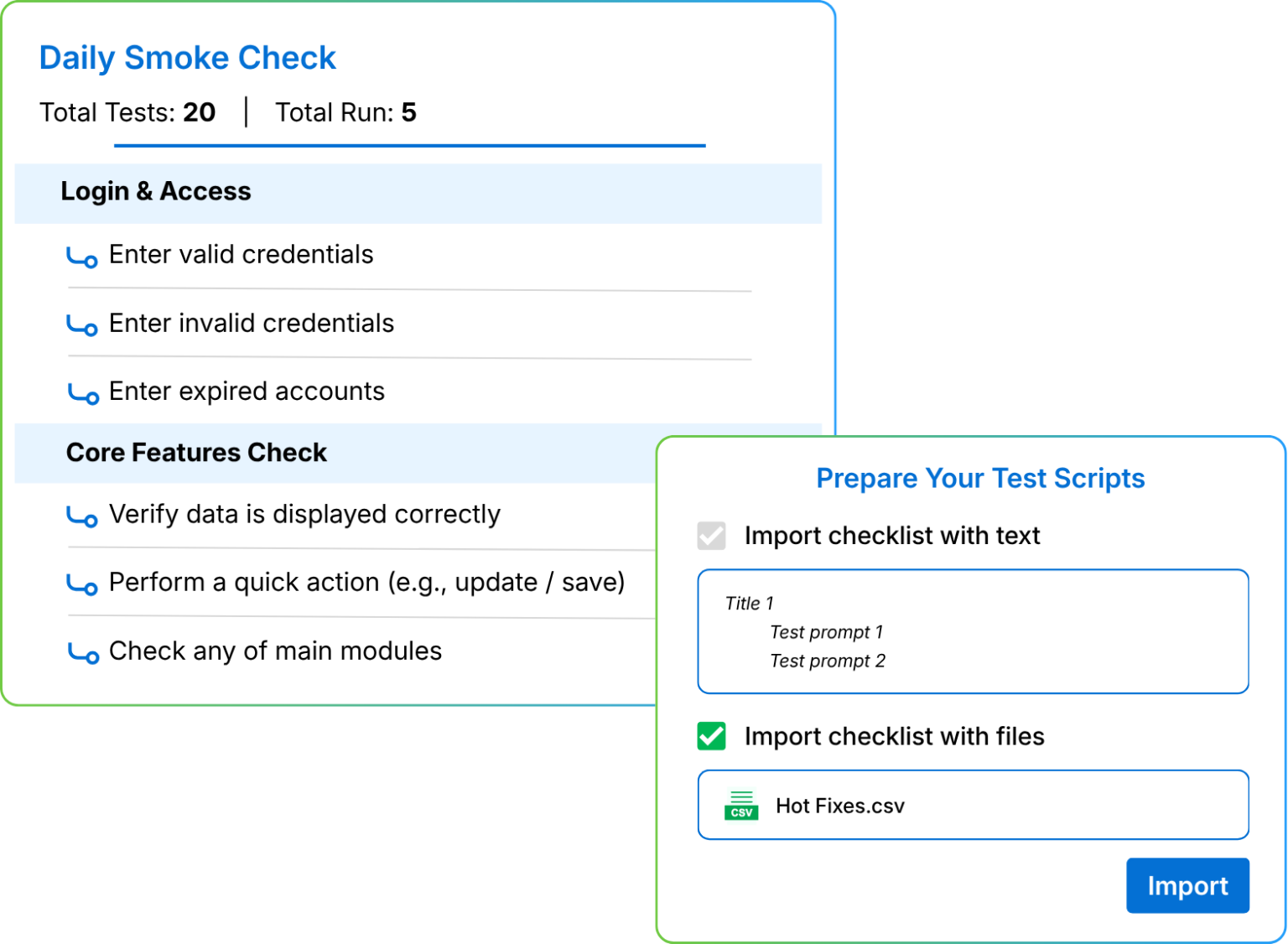Uncheck Import checklist with files checkbox
Viewport: 1288px width, 944px height.
tap(712, 736)
